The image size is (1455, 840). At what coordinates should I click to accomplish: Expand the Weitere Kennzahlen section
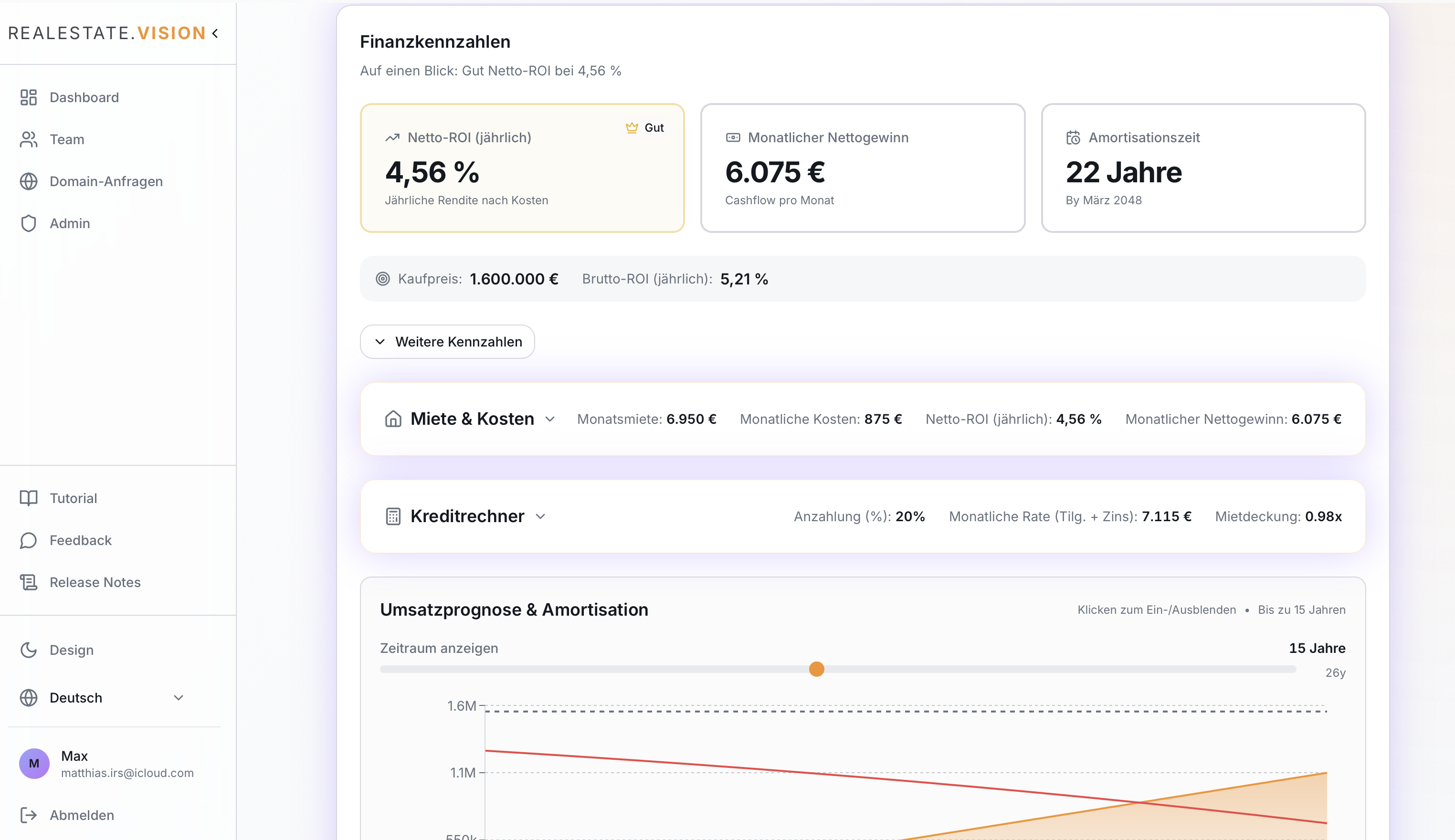pyautogui.click(x=447, y=342)
